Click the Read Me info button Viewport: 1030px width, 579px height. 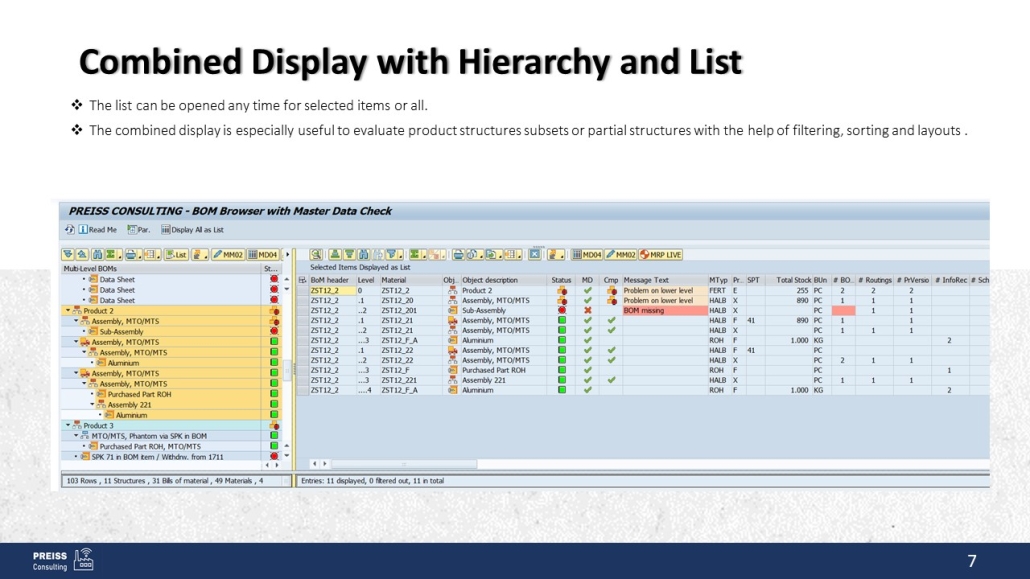[97, 230]
